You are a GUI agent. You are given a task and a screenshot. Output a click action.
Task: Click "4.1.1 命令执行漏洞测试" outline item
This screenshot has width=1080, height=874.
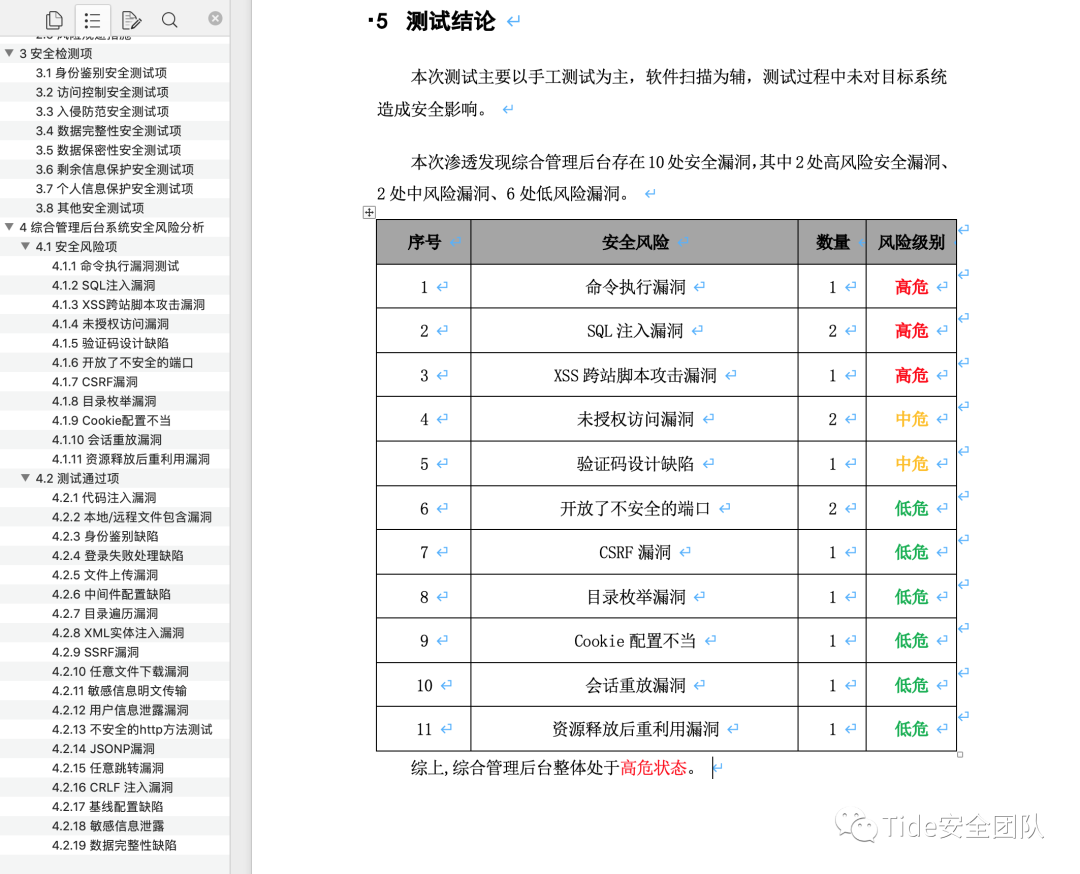(110, 266)
